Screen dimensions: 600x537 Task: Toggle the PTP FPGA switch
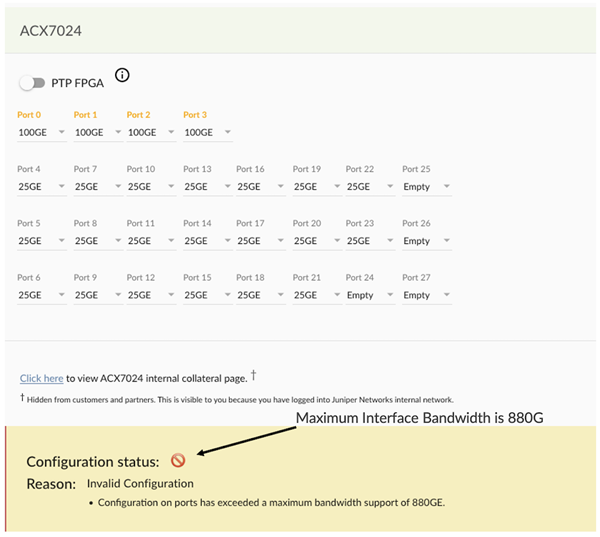32,82
